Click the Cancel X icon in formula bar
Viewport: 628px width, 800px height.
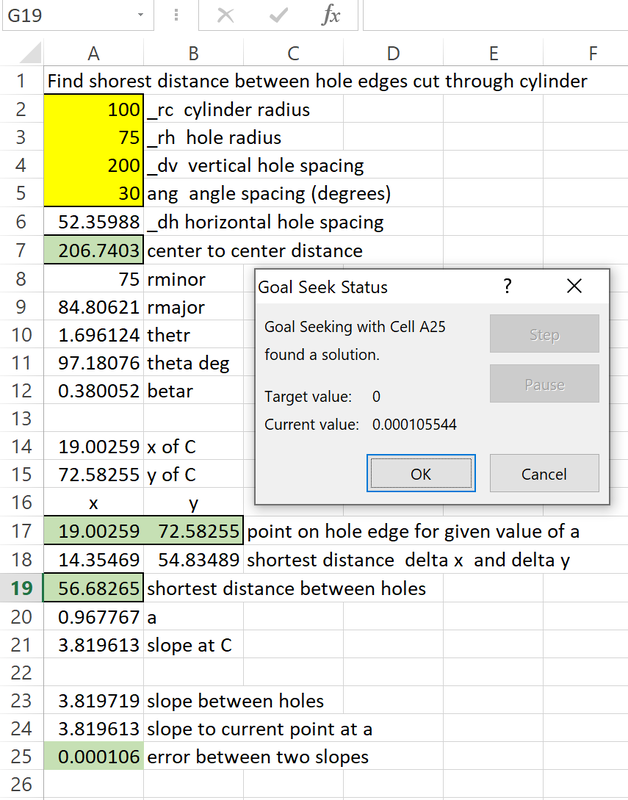[226, 16]
